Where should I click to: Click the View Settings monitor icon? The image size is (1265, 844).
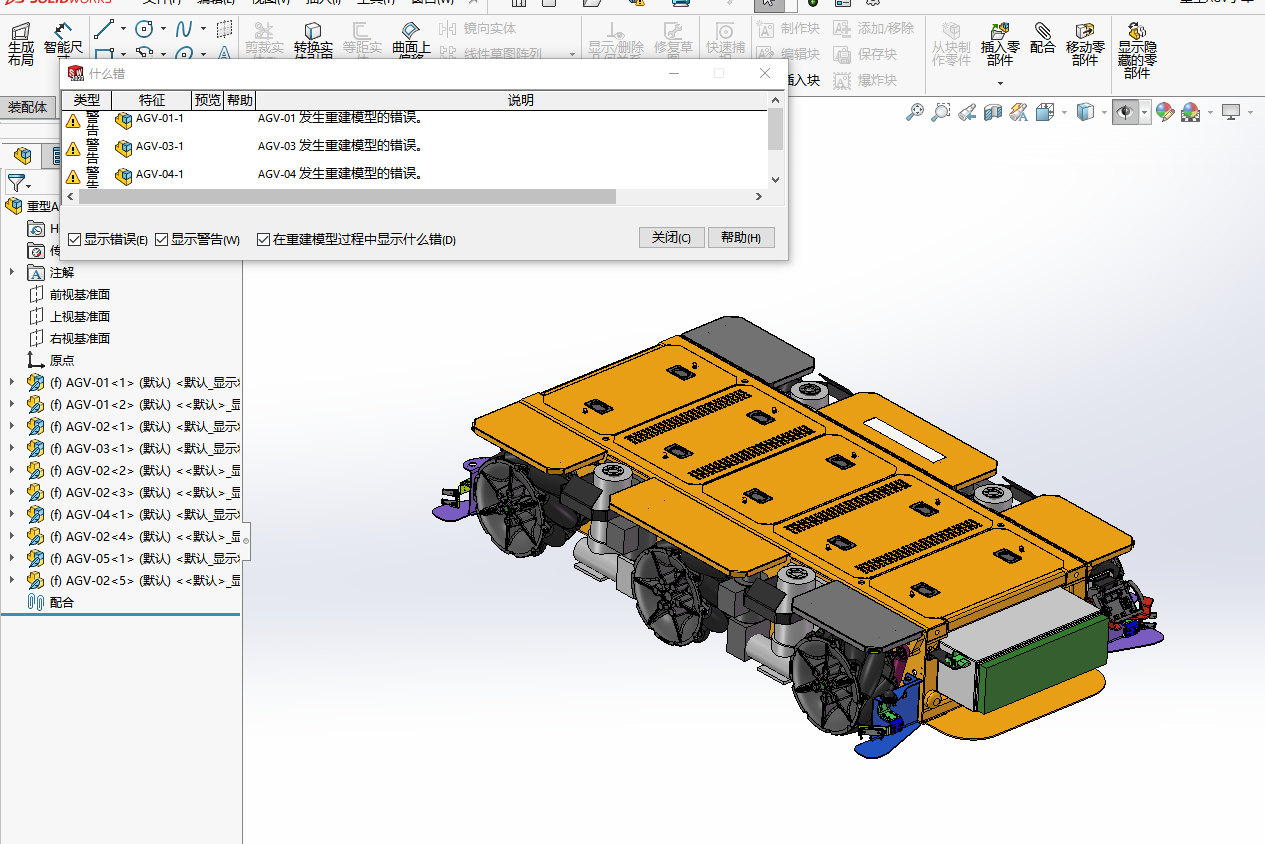[x=1231, y=113]
